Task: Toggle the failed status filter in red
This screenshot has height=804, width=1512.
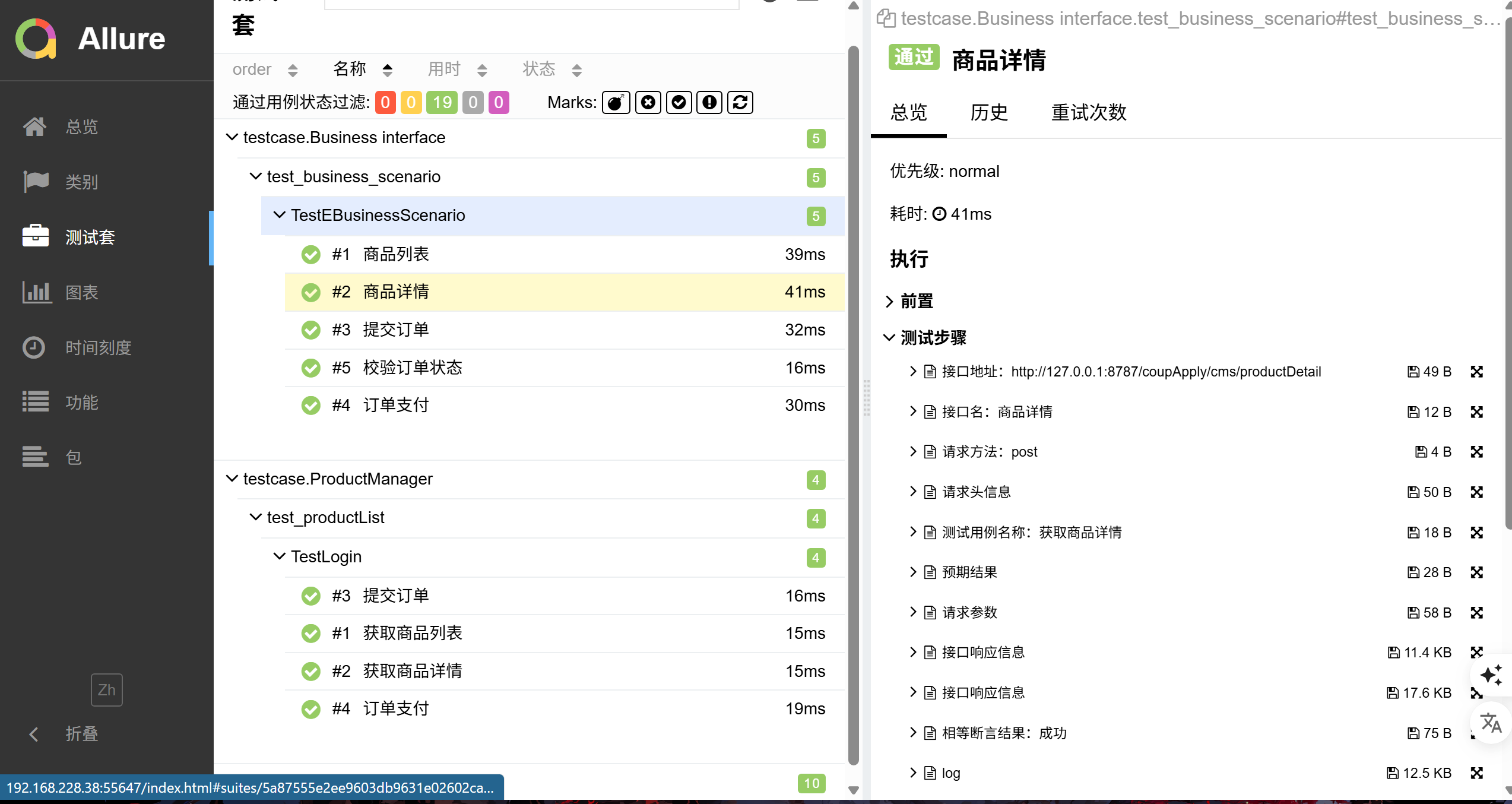Action: [385, 102]
